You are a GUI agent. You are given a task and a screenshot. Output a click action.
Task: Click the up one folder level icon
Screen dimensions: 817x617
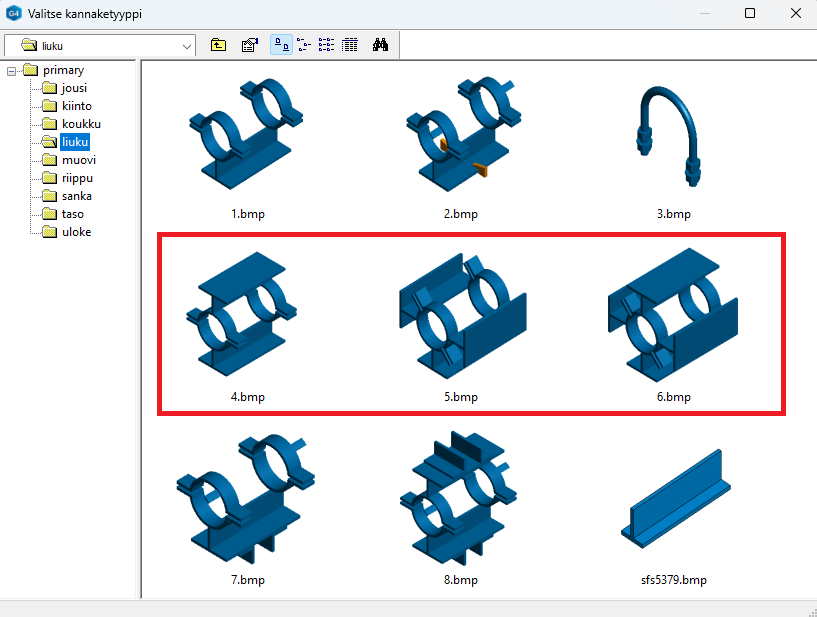219,45
